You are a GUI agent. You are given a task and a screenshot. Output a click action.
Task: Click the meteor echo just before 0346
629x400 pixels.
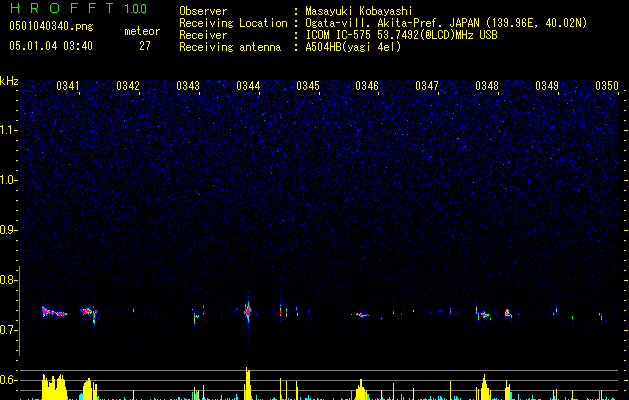coord(362,315)
